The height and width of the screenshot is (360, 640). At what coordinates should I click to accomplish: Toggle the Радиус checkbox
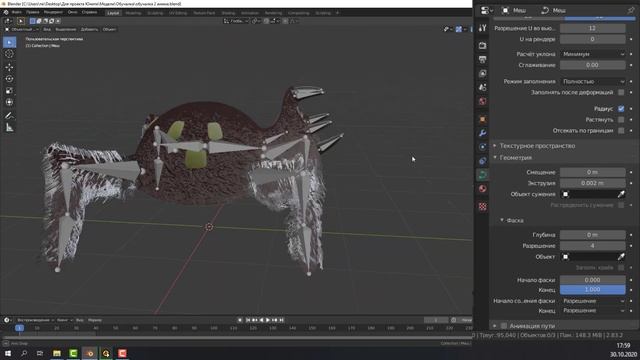[621, 109]
